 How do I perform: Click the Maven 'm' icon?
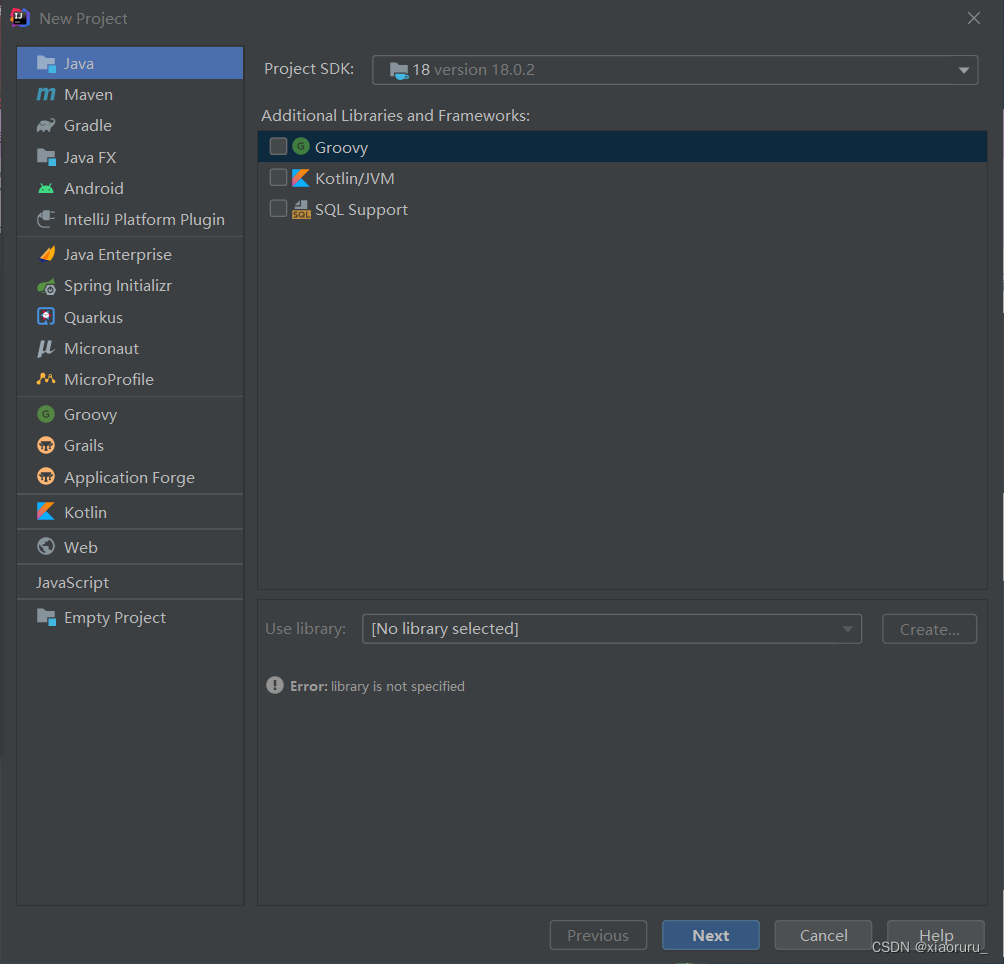click(46, 94)
